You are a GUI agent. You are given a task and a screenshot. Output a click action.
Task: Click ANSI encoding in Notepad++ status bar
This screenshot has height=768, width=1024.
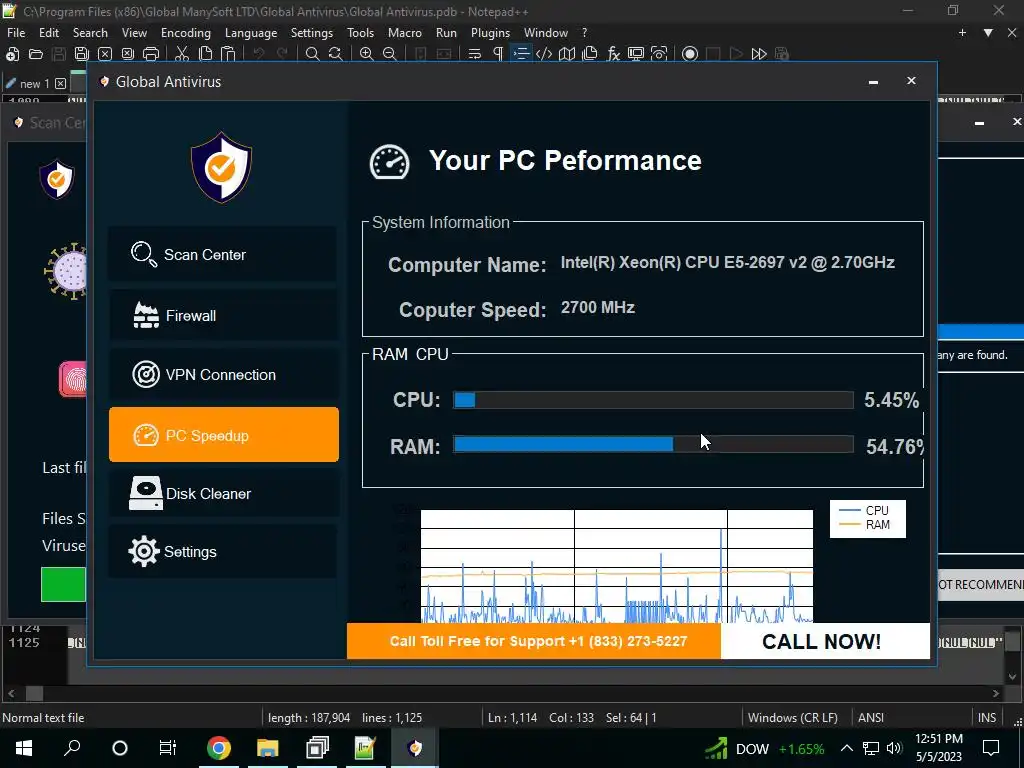[x=871, y=718]
